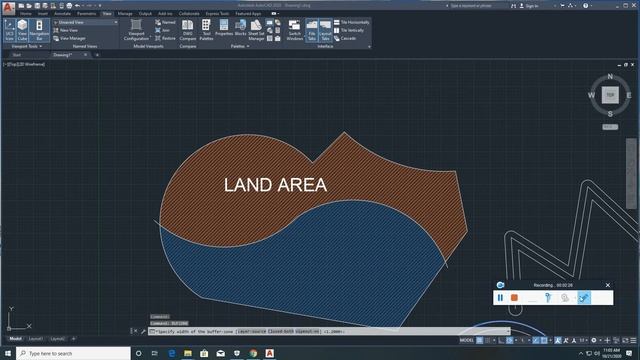
Task: Switch to the Layout1 tab
Action: (36, 339)
